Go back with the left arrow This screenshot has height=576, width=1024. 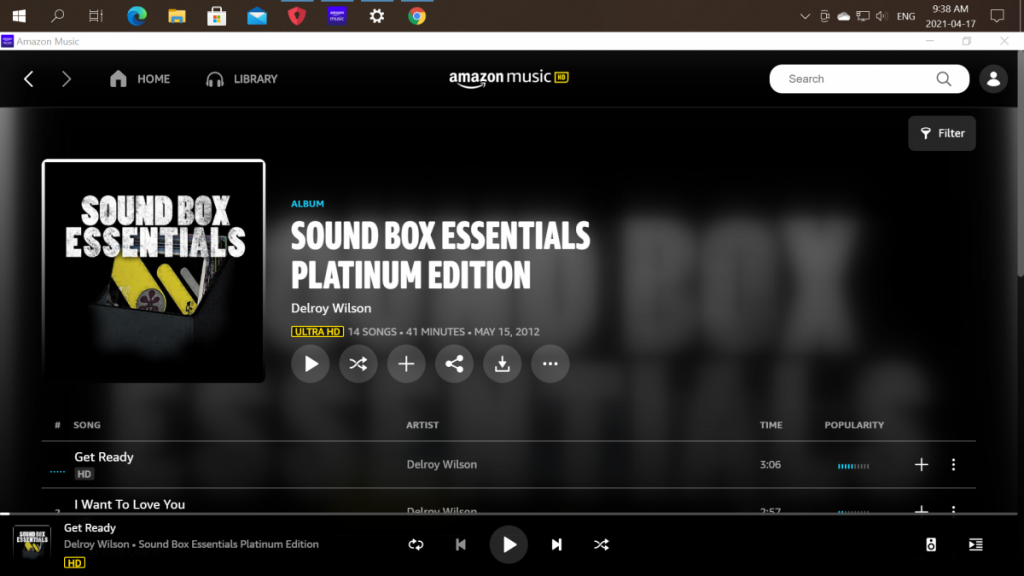[29, 79]
